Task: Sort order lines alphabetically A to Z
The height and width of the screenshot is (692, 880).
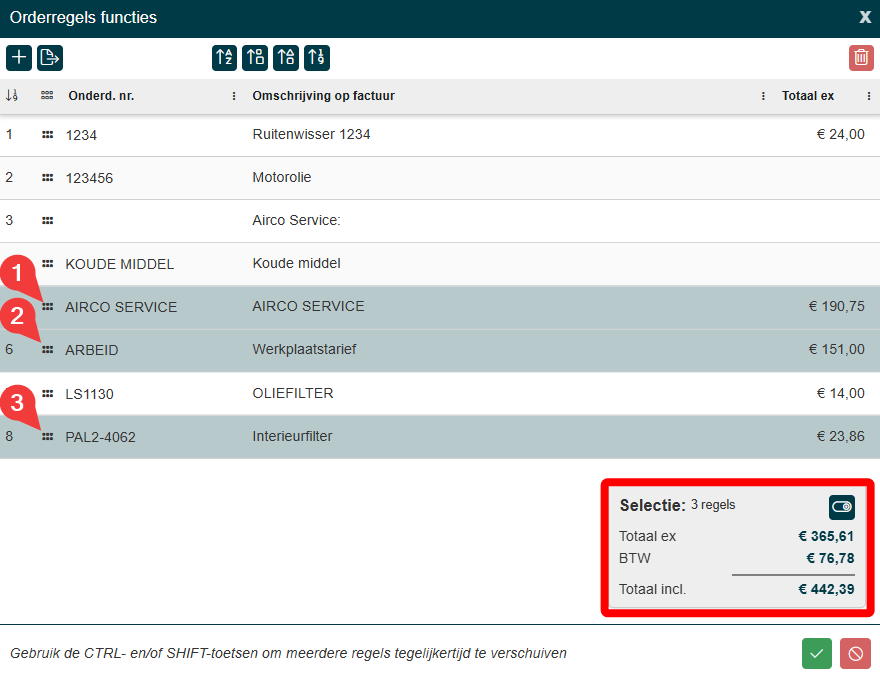Action: (225, 58)
